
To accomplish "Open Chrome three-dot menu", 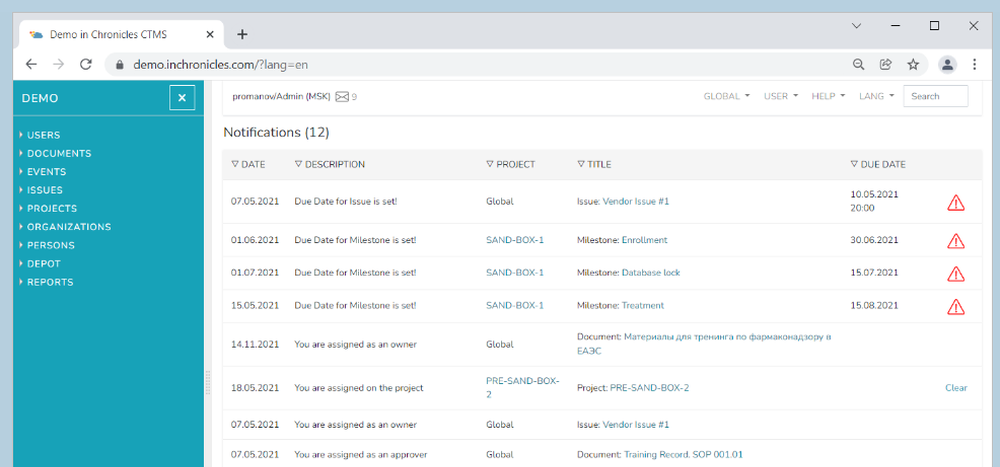I will pos(974,64).
